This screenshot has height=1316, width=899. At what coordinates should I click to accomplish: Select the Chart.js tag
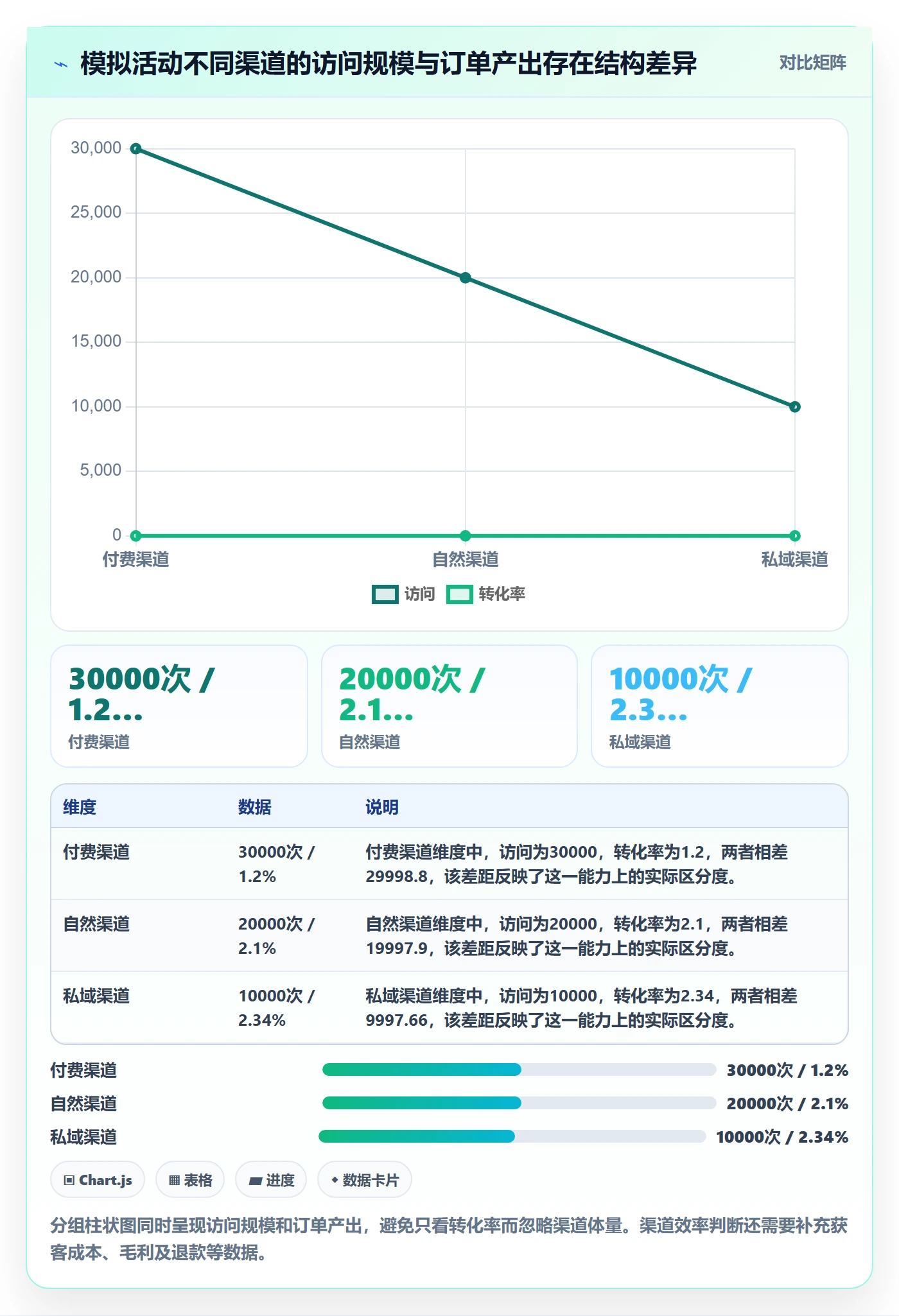98,1180
